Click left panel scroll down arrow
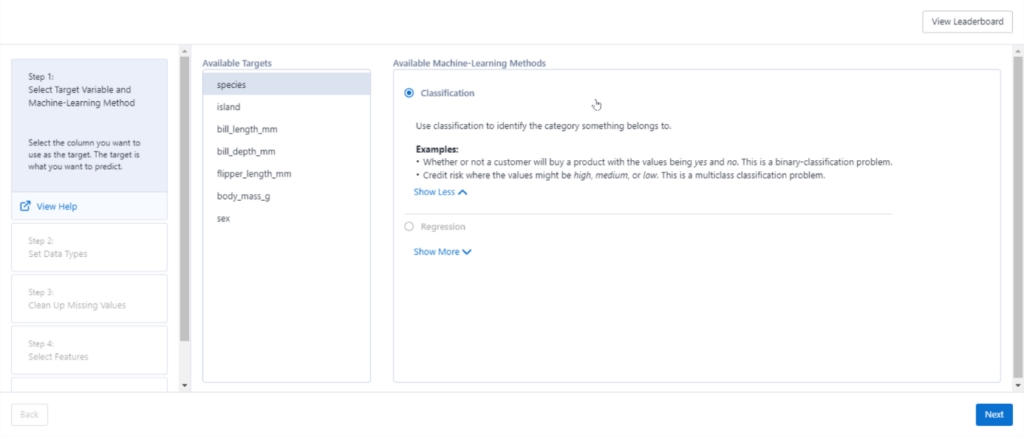This screenshot has width=1024, height=437. [x=185, y=386]
